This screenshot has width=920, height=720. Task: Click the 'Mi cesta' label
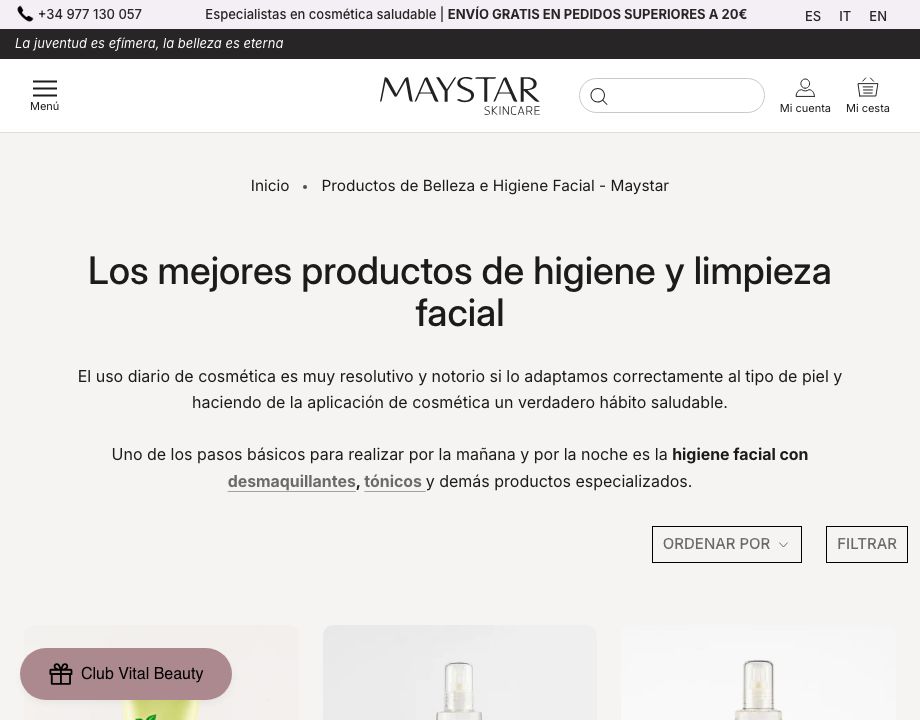point(868,108)
